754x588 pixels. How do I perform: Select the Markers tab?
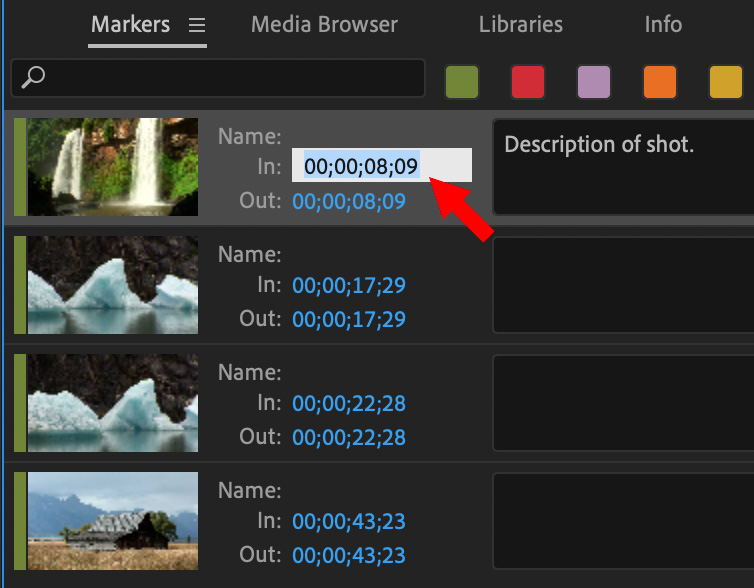tap(130, 25)
